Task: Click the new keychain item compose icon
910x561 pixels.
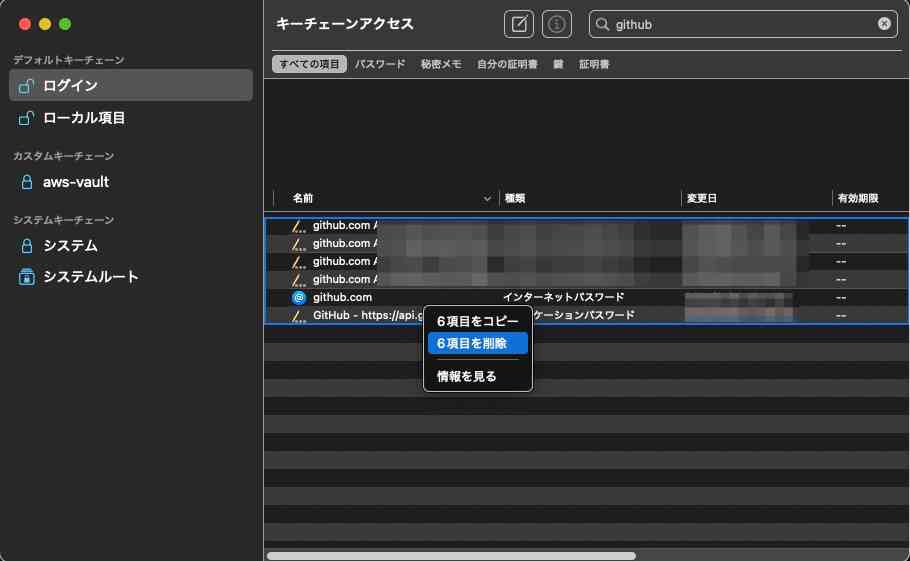Action: 518,24
